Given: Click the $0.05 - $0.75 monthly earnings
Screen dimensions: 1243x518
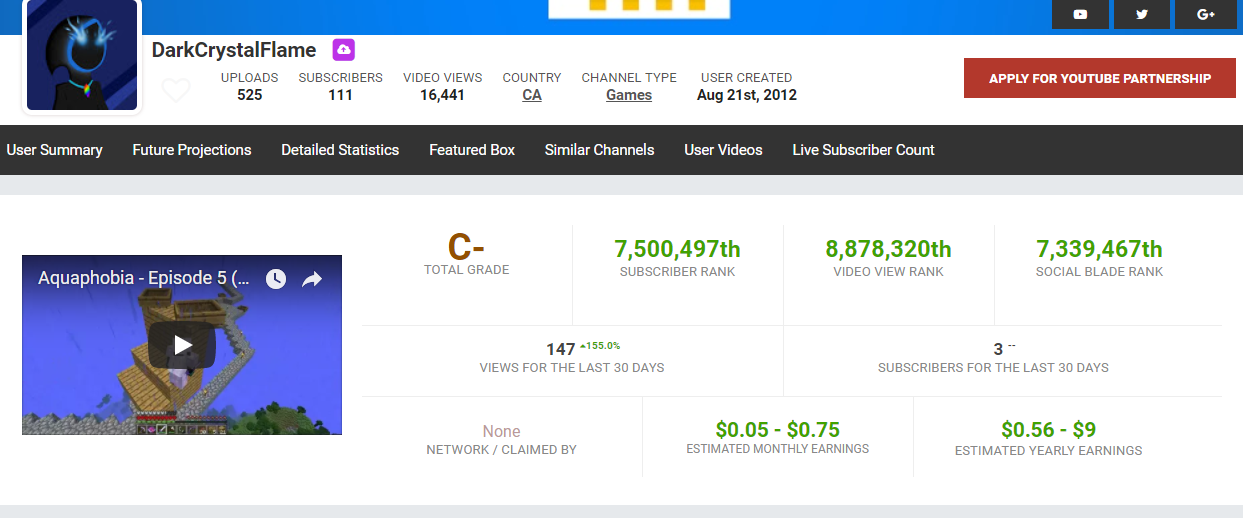Looking at the screenshot, I should 778,430.
